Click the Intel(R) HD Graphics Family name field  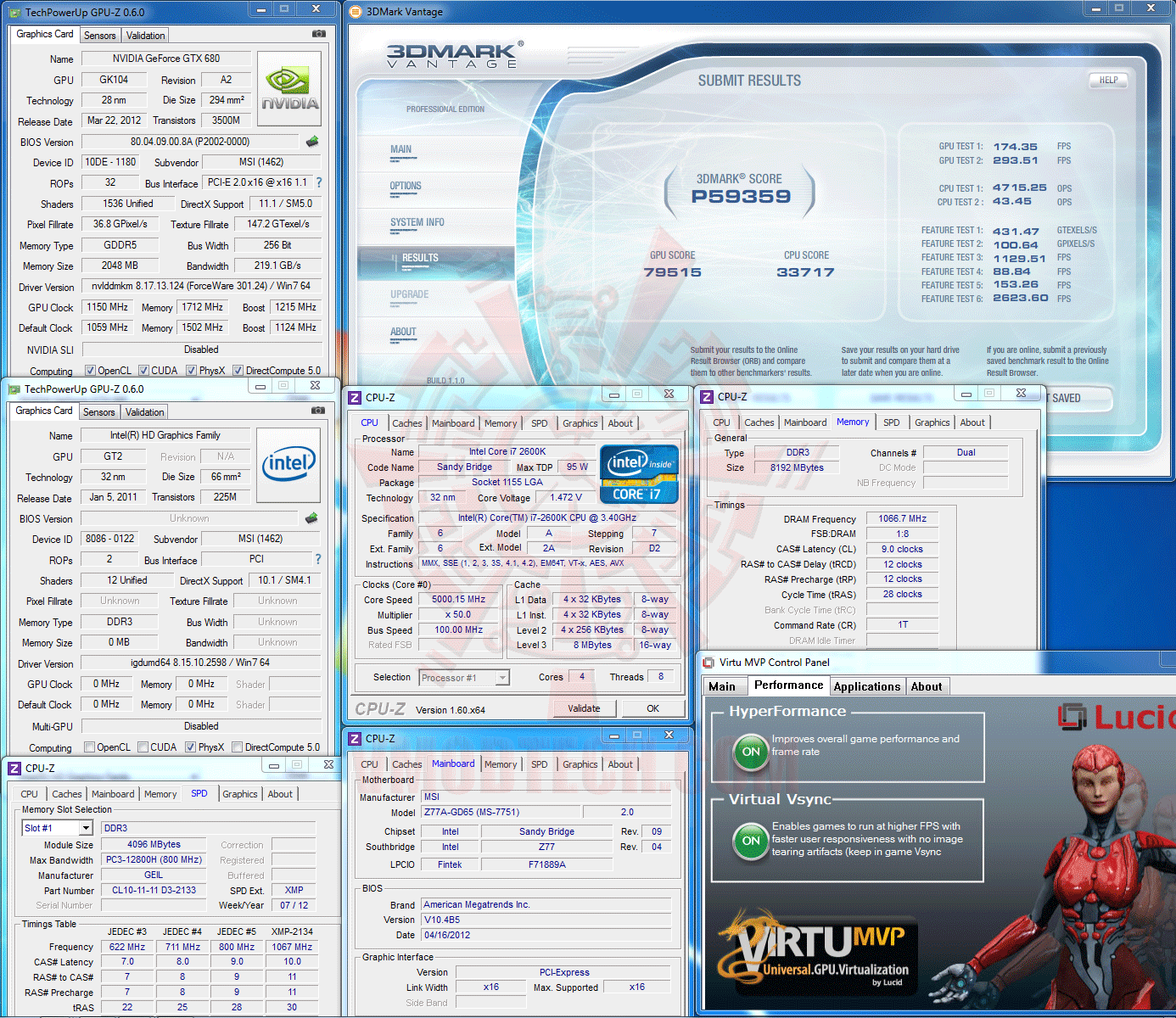click(165, 435)
